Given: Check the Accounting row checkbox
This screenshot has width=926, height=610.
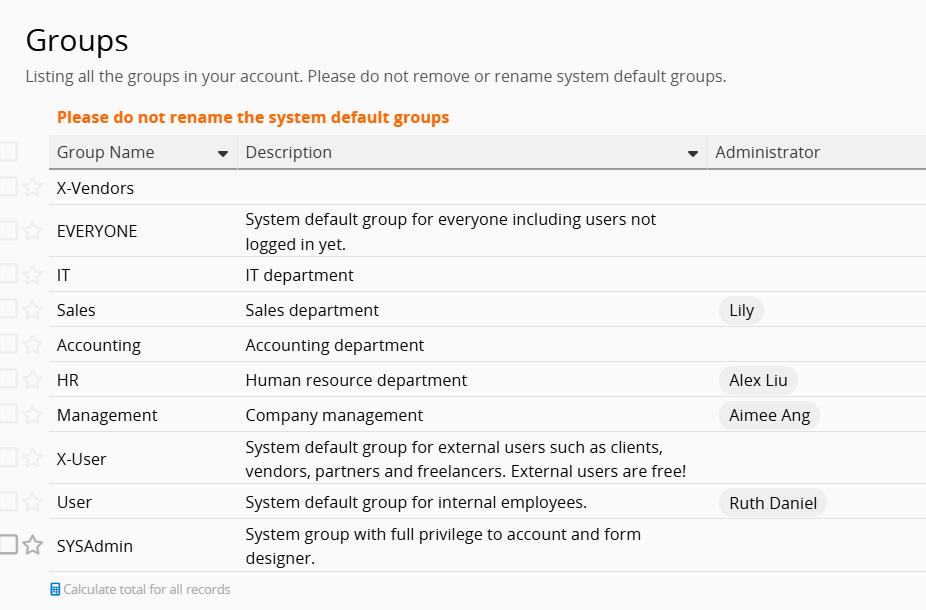Looking at the screenshot, I should point(8,344).
